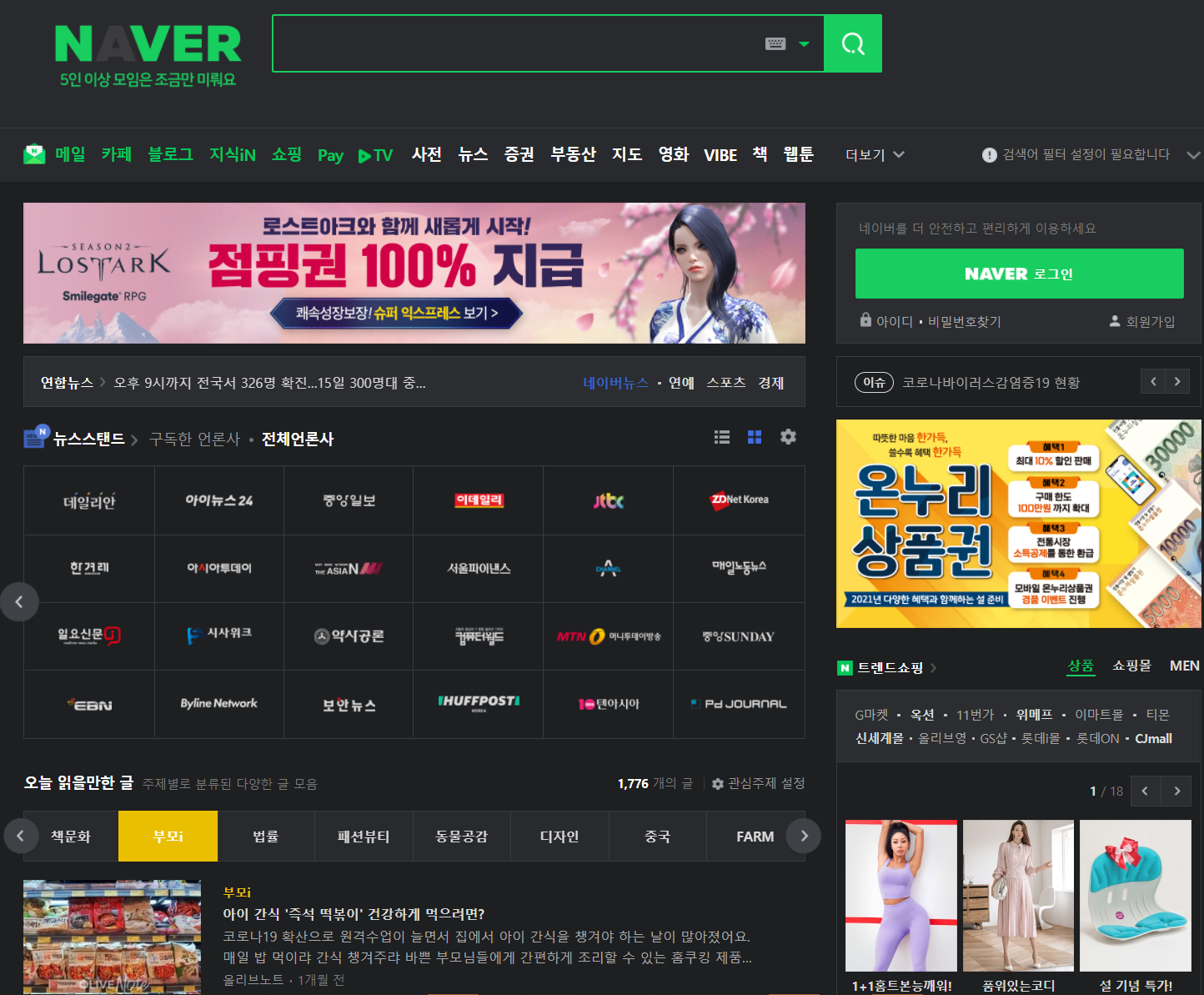1204x995 pixels.
Task: Open the 쇼핑 menu item
Action: [x=286, y=154]
